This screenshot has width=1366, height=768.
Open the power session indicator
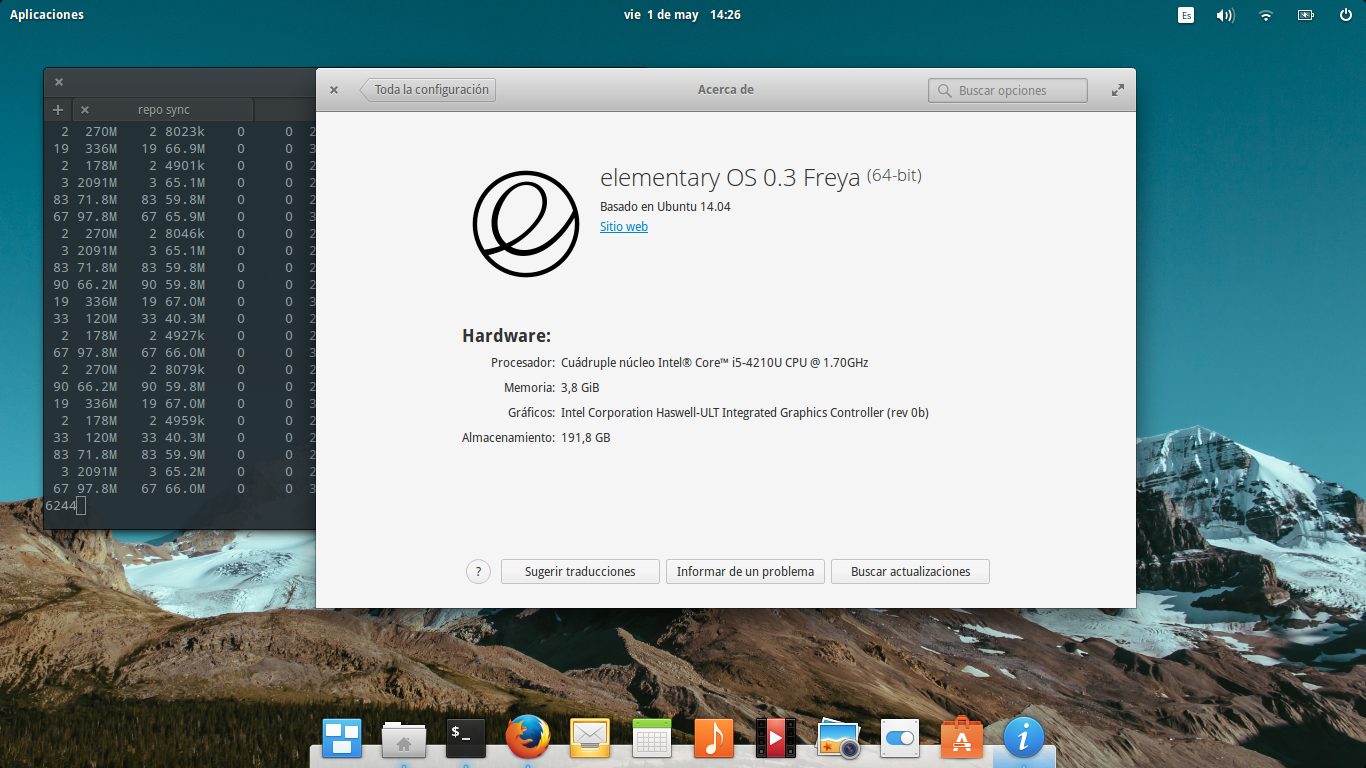click(x=1346, y=15)
